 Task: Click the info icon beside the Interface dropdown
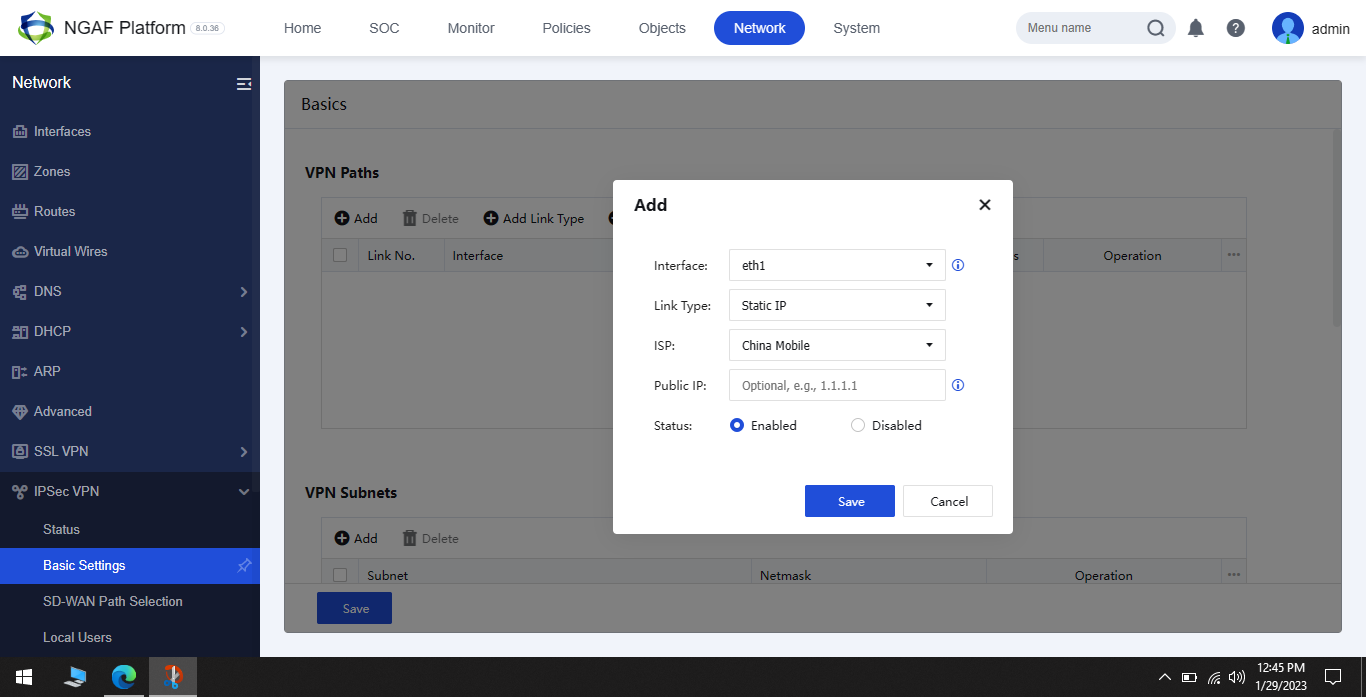tap(957, 265)
